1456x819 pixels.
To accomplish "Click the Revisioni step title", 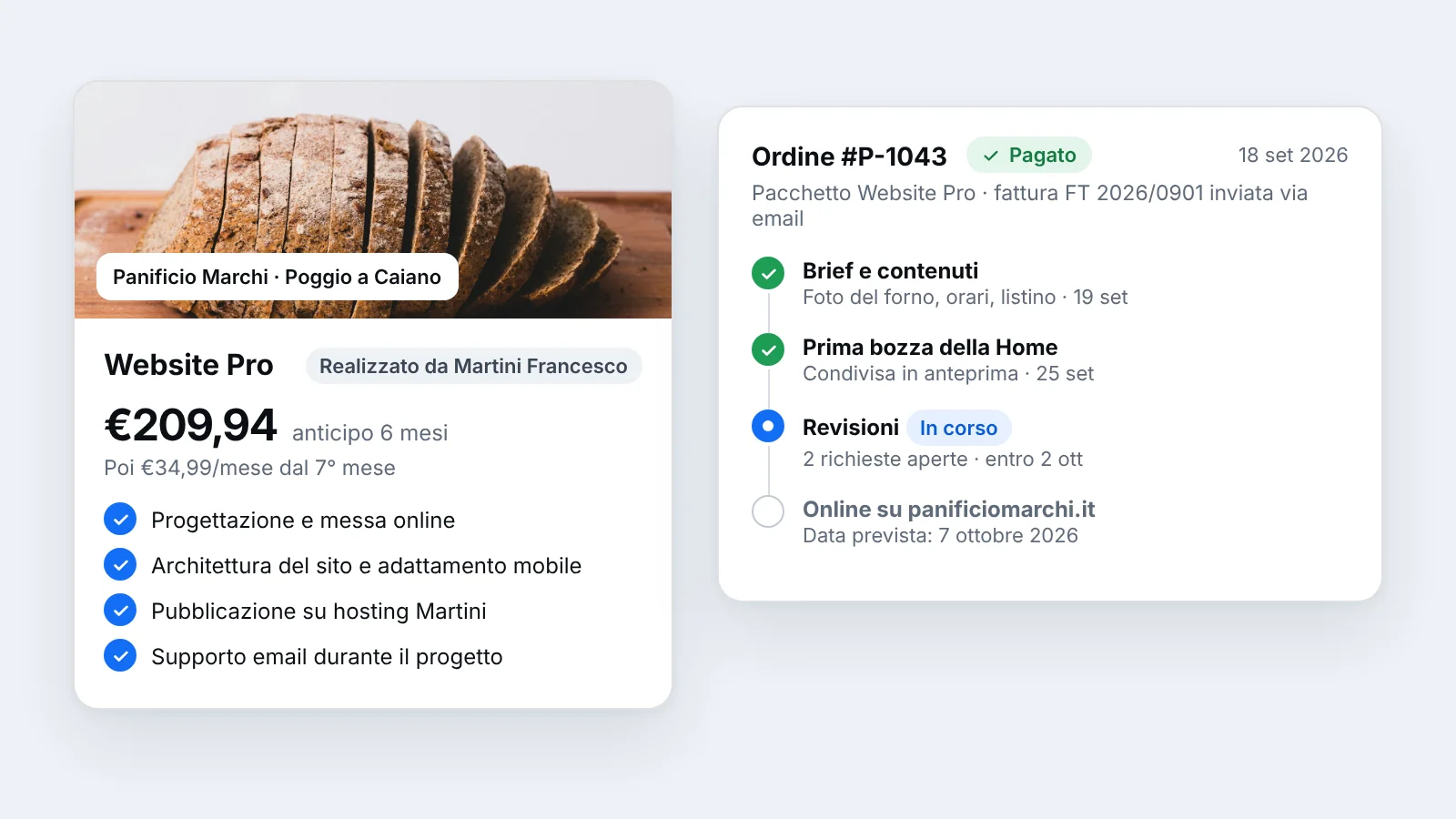I will pyautogui.click(x=851, y=428).
